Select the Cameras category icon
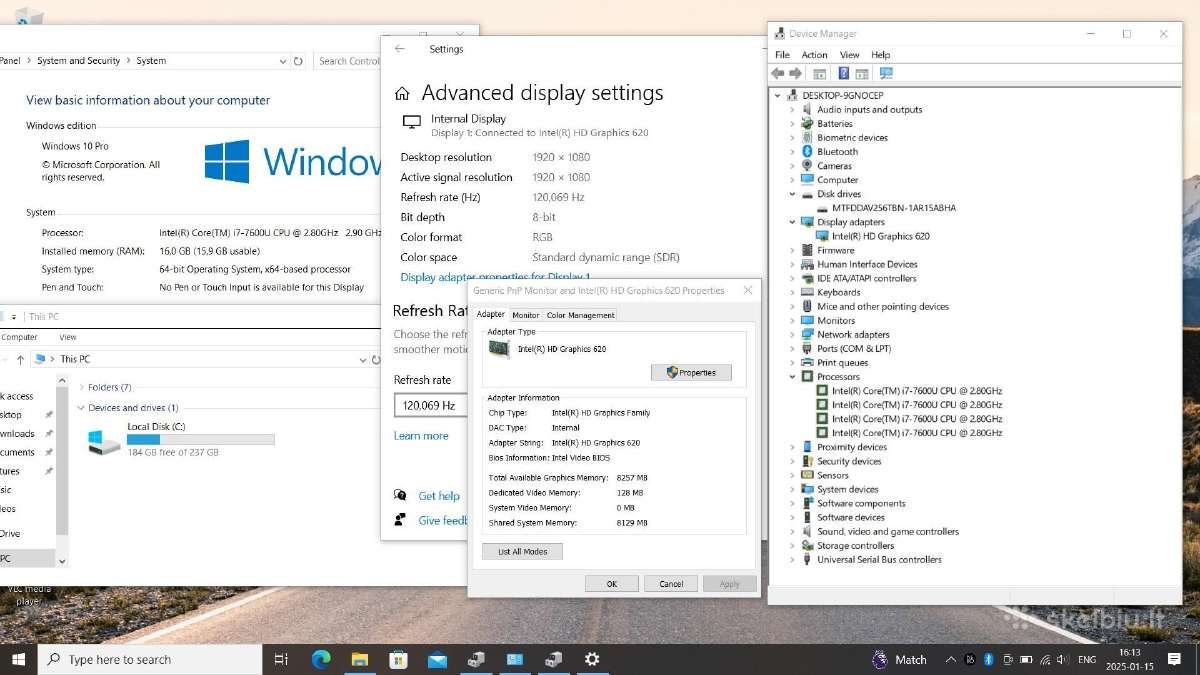 click(x=807, y=166)
